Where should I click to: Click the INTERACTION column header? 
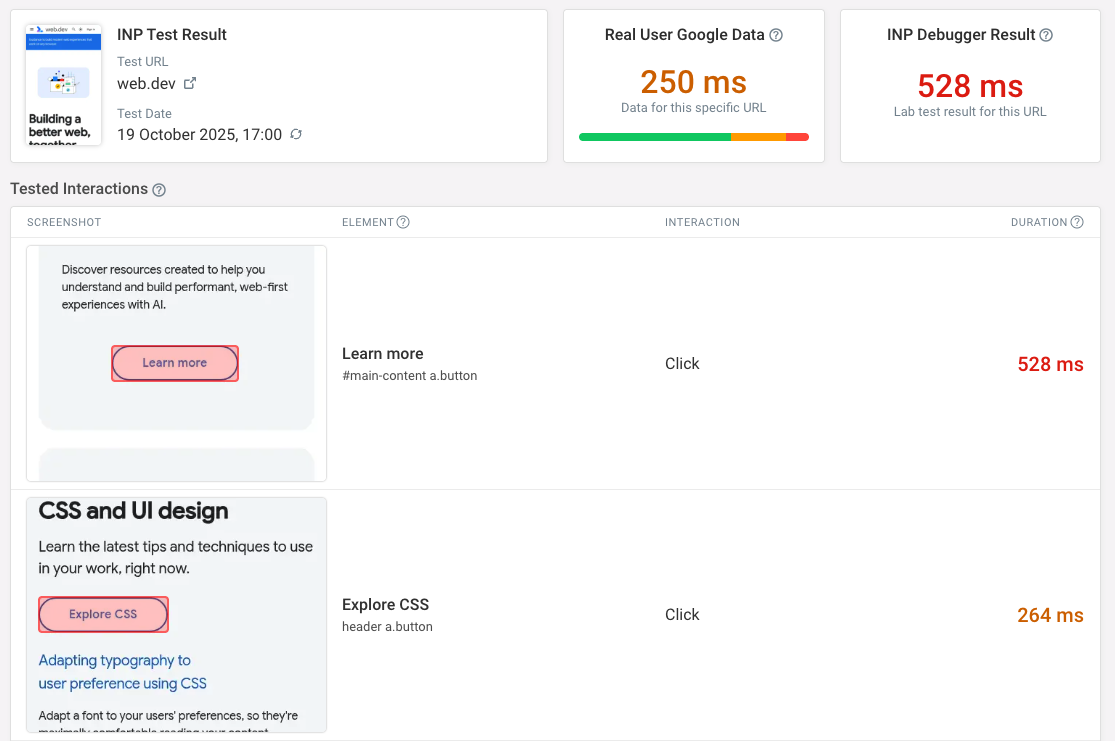coord(702,222)
